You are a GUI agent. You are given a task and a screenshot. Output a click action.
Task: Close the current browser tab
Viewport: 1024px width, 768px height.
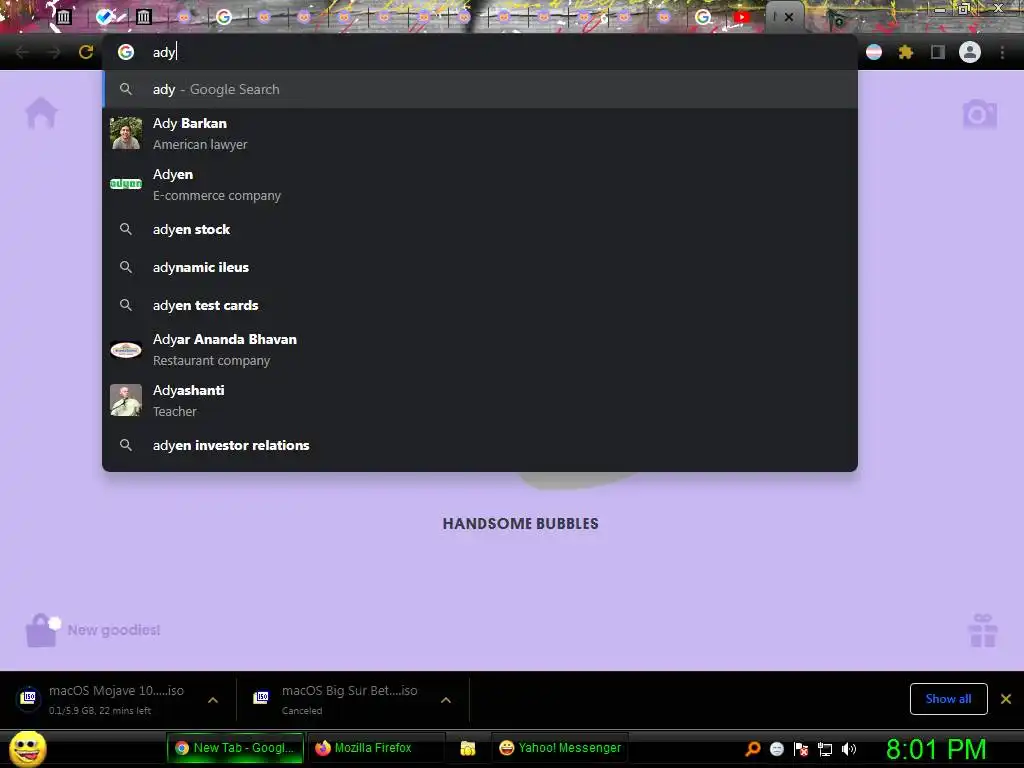[x=789, y=17]
